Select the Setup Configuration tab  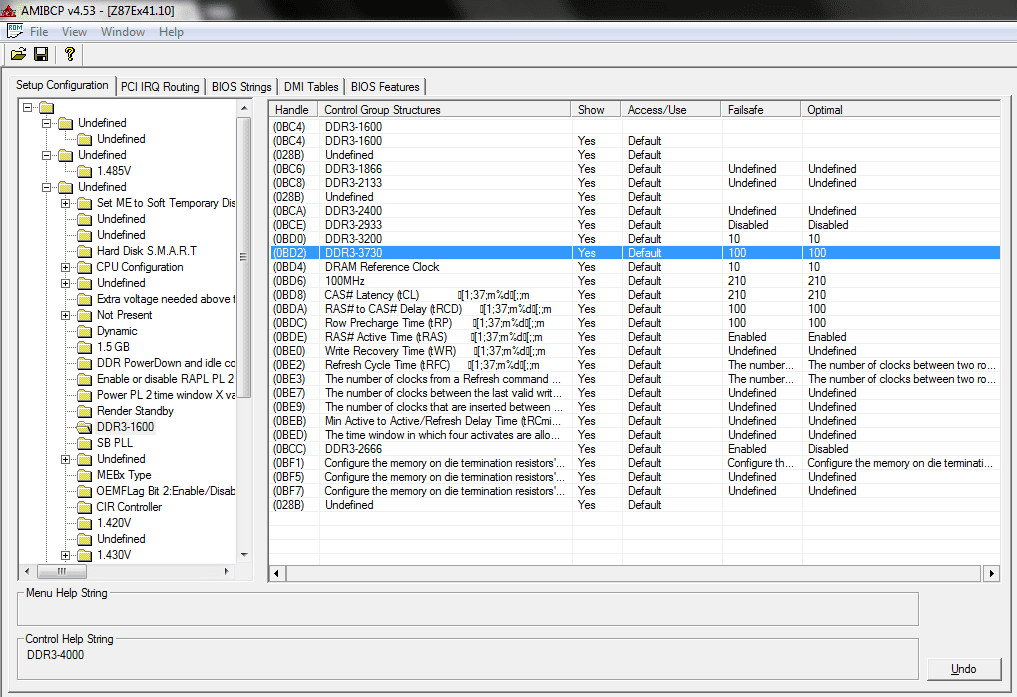tap(62, 85)
